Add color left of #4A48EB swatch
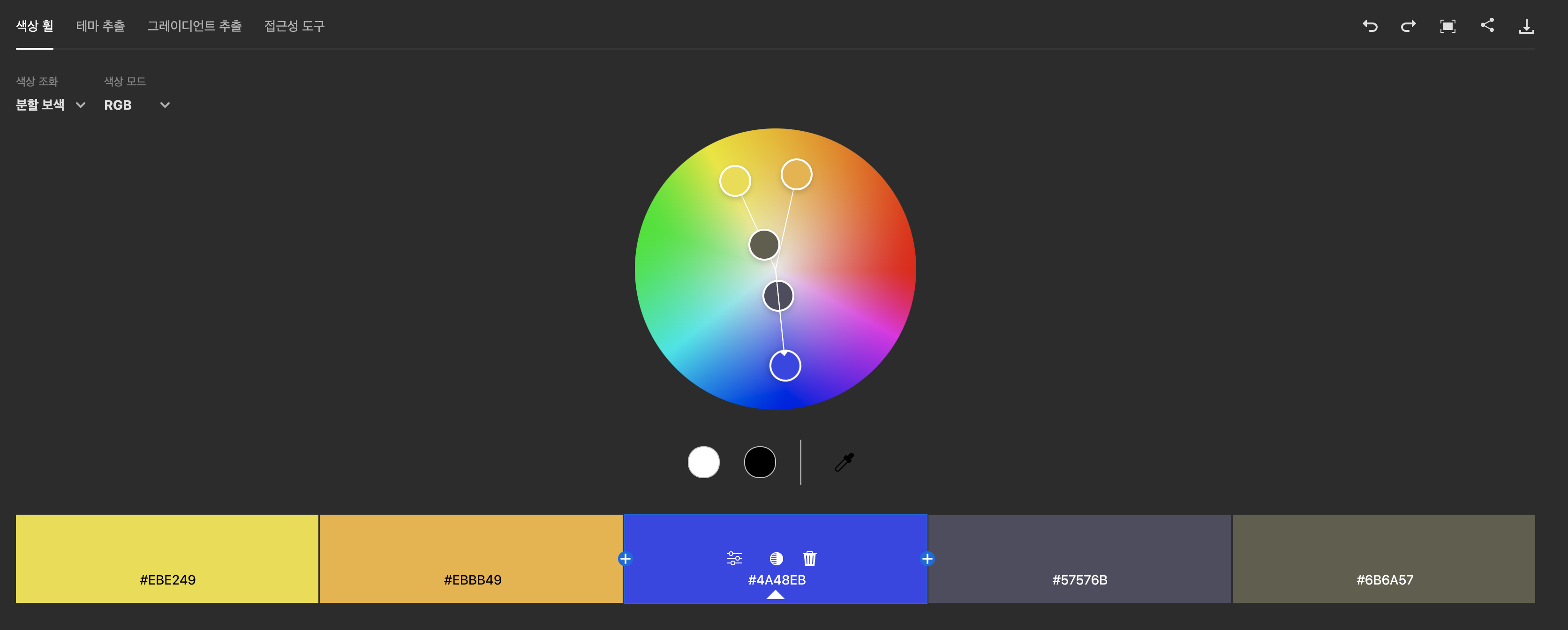Screen dimensions: 1568x630 pos(625,559)
